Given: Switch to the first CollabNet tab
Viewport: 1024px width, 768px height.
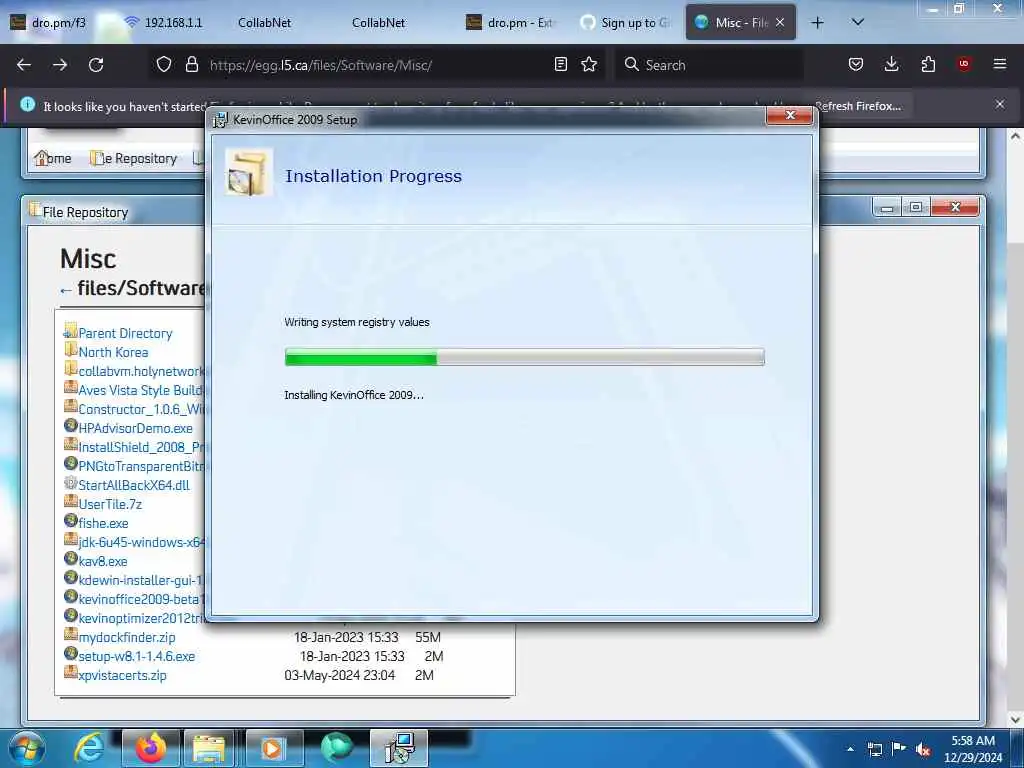Looking at the screenshot, I should (264, 22).
